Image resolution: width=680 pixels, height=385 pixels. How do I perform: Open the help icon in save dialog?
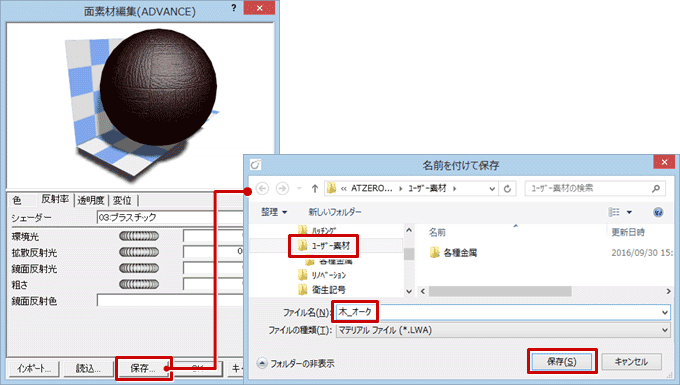[x=658, y=212]
